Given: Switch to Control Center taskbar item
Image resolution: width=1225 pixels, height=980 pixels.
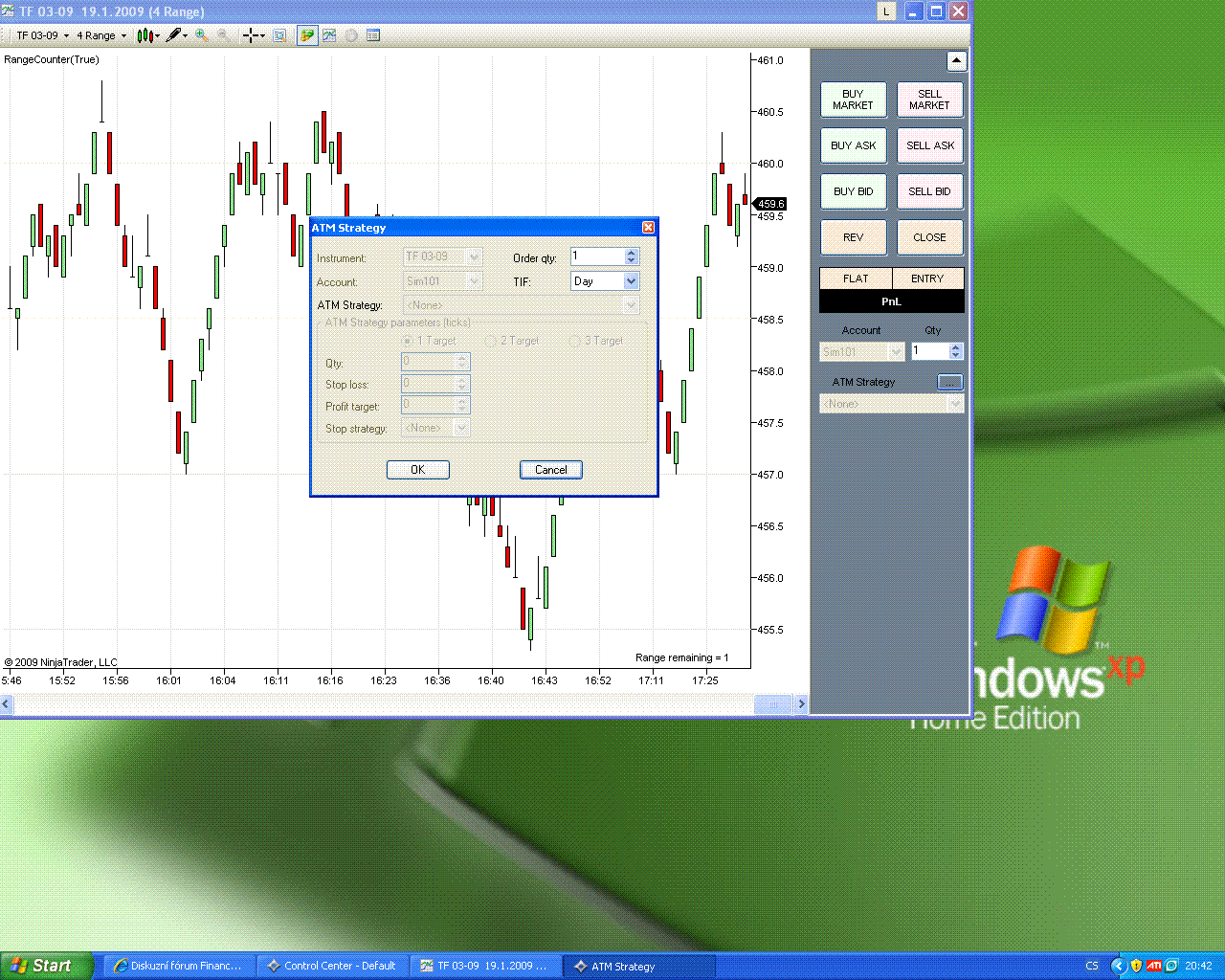Looking at the screenshot, I should coord(333,966).
